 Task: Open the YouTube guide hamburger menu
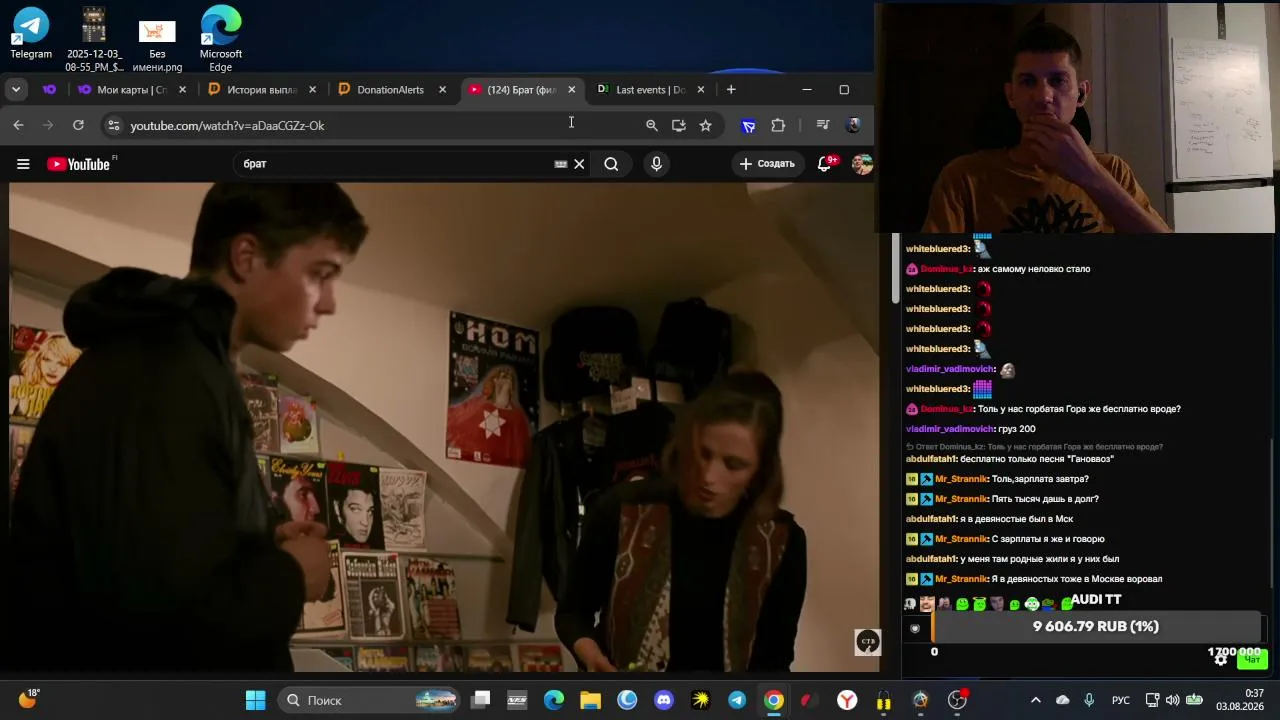pyautogui.click(x=23, y=164)
